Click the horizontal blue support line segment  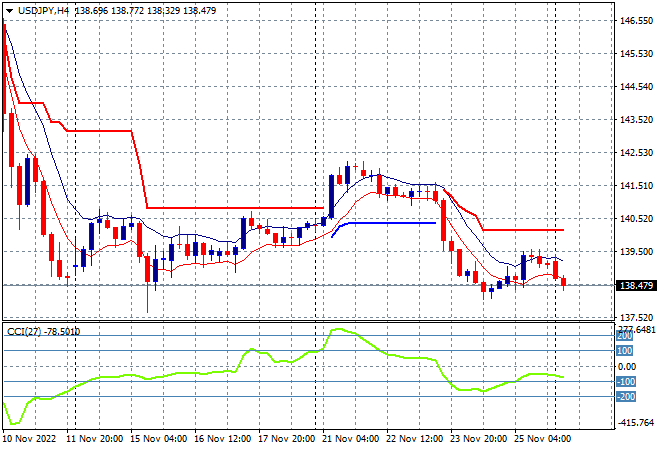[x=391, y=223]
